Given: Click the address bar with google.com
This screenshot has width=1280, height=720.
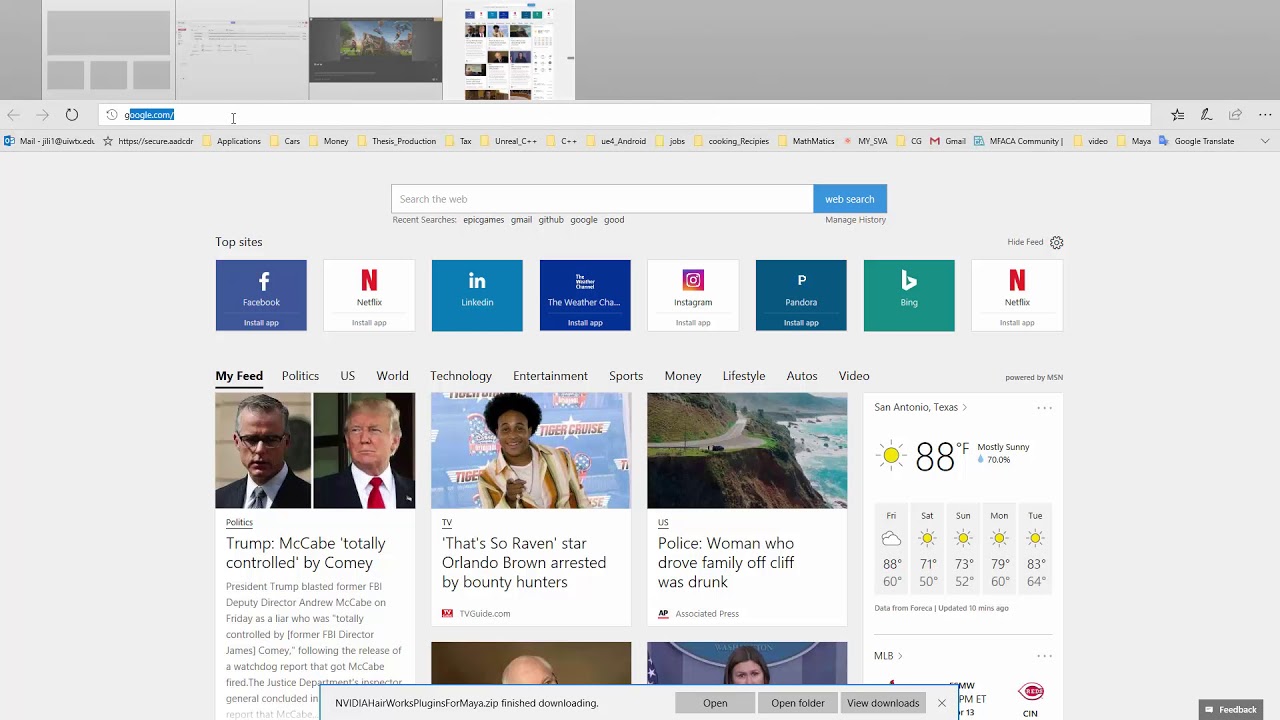Looking at the screenshot, I should point(625,115).
